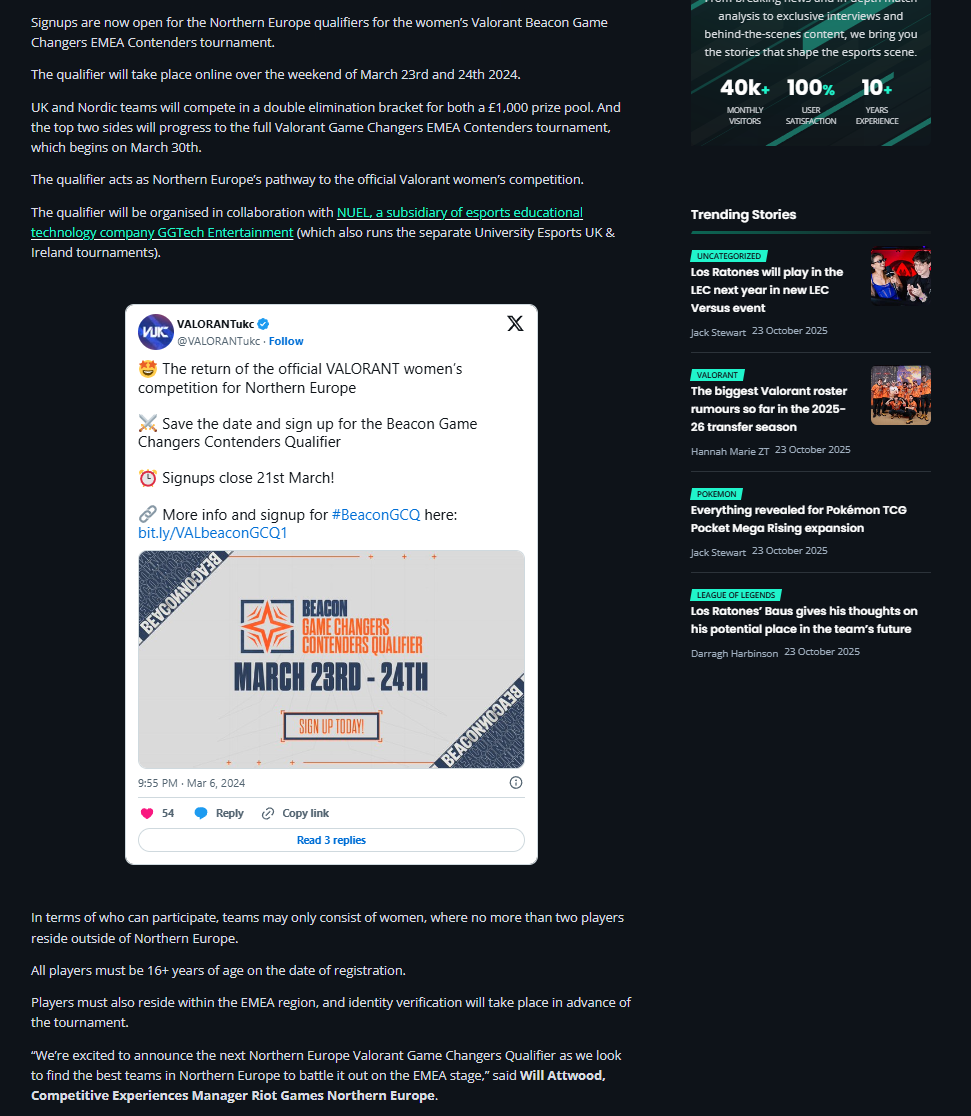The height and width of the screenshot is (1116, 971).
Task: Open the bit.ly/VALbeaconGCQ1 signup link
Action: 213,533
